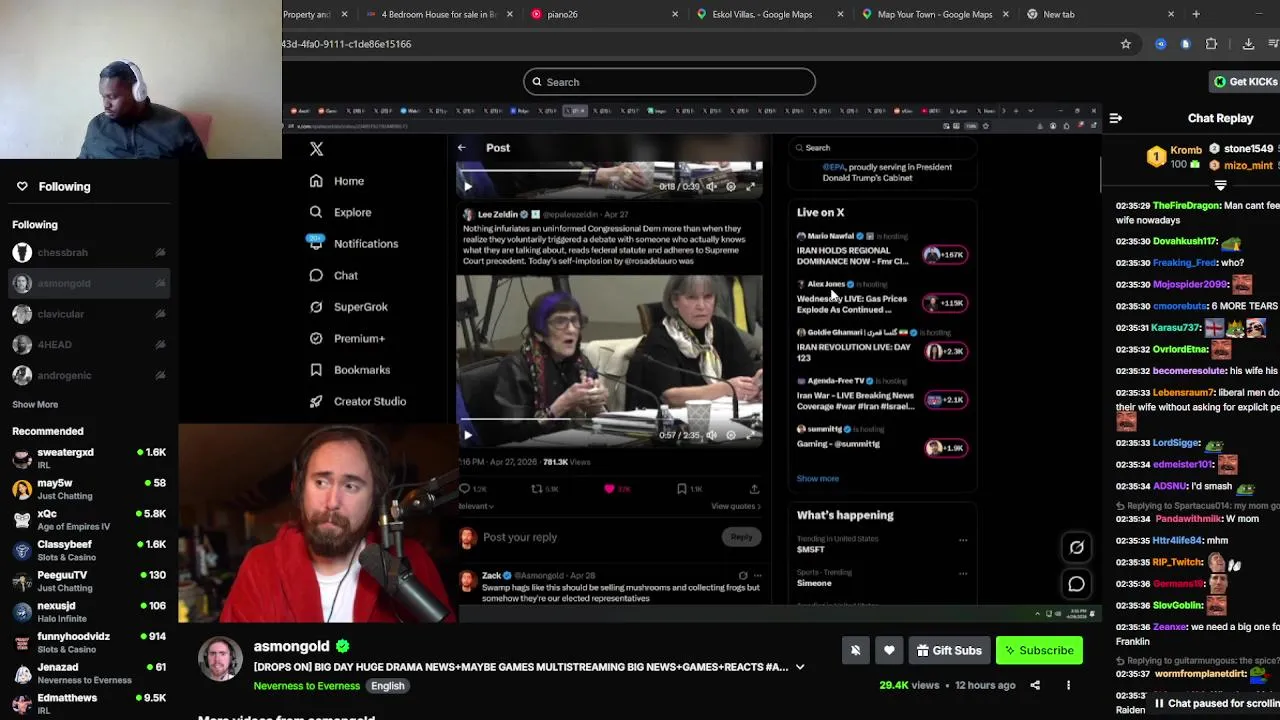Repost the tweet using the retweet icon

[537, 489]
